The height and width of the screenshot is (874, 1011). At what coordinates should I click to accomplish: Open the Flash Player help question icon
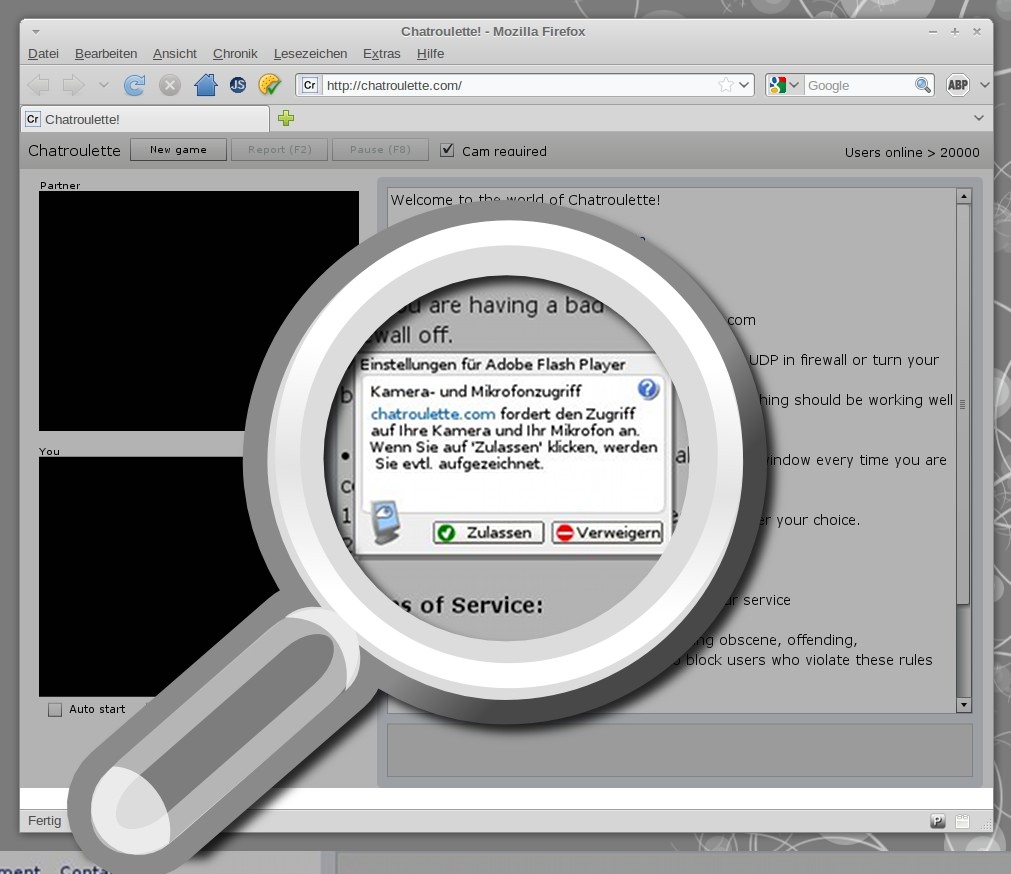(648, 389)
